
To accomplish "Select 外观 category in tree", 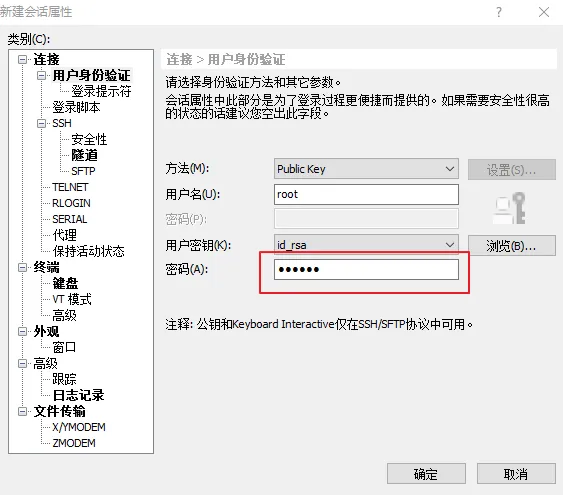I will 46,331.
